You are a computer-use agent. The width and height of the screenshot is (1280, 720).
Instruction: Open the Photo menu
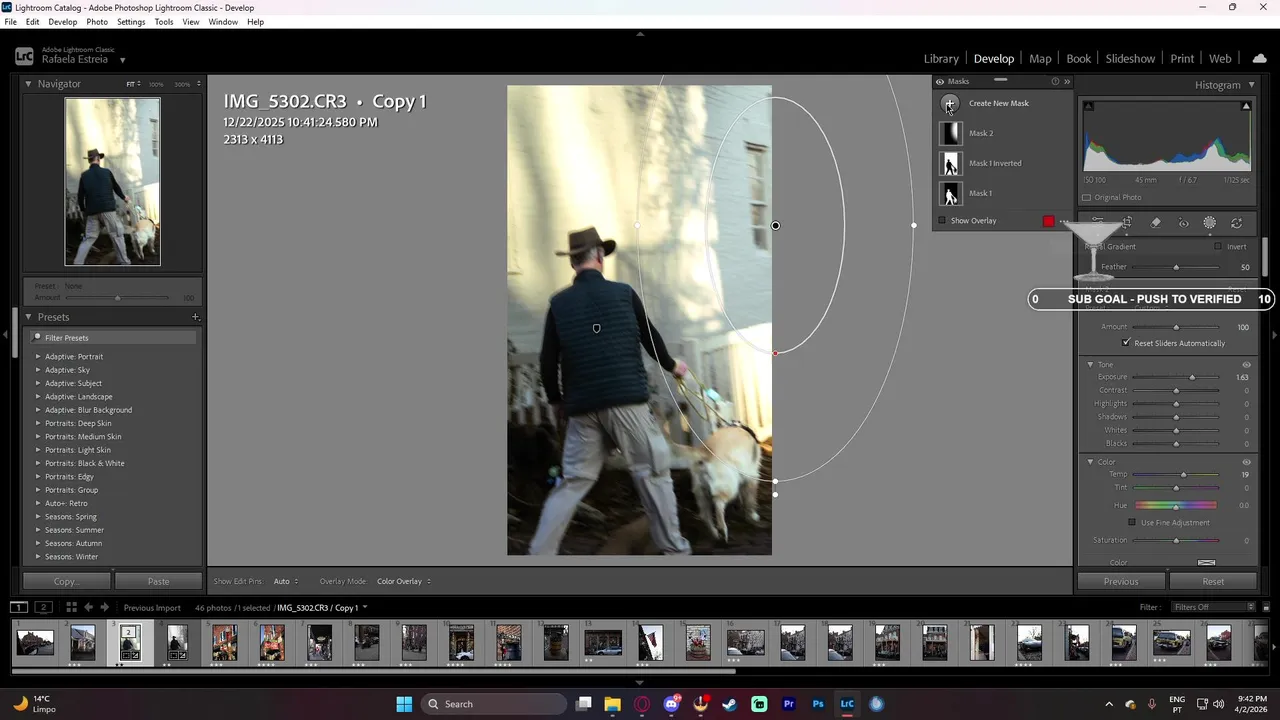(x=97, y=22)
